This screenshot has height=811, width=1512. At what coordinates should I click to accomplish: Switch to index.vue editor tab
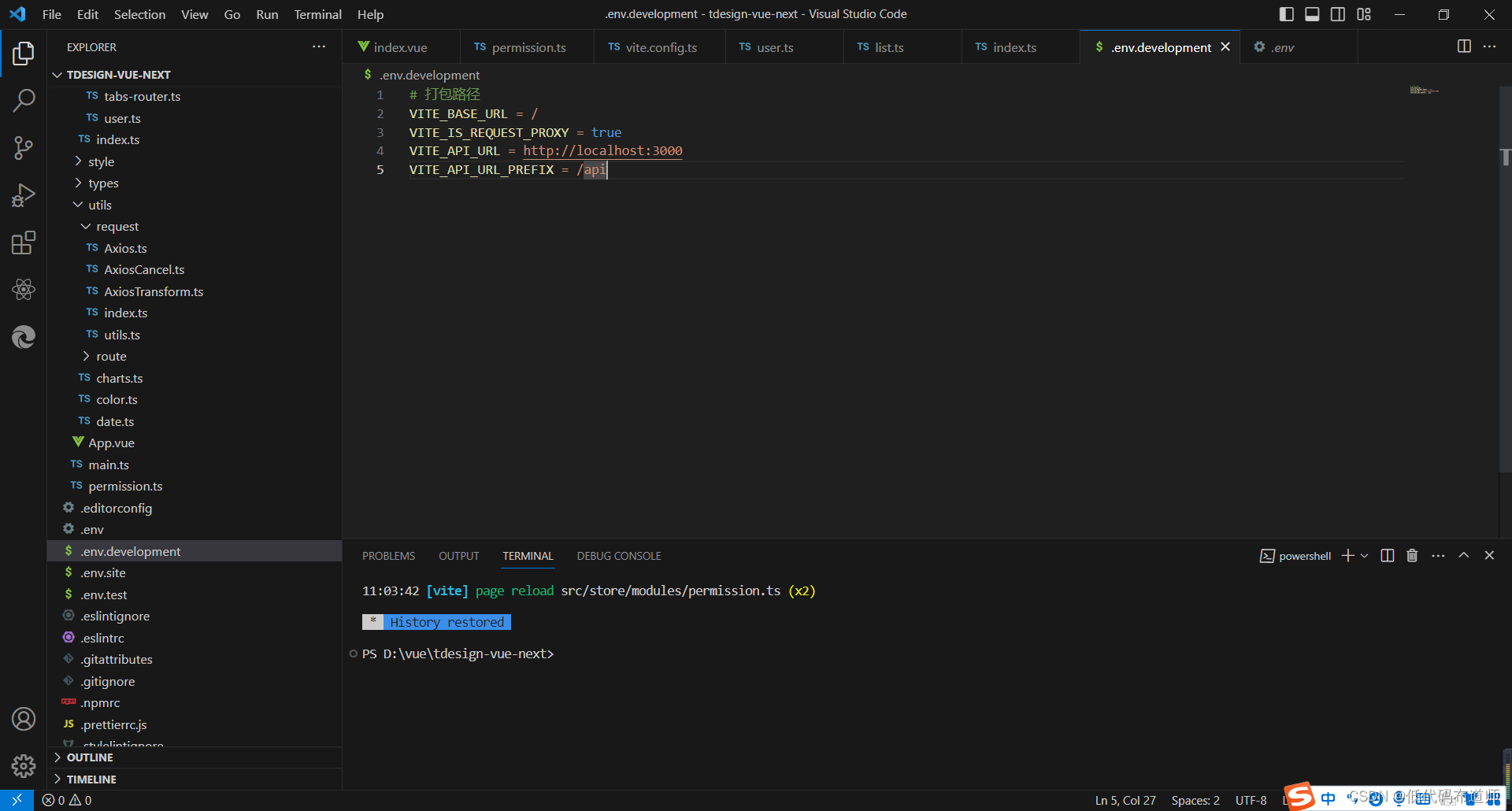401,47
